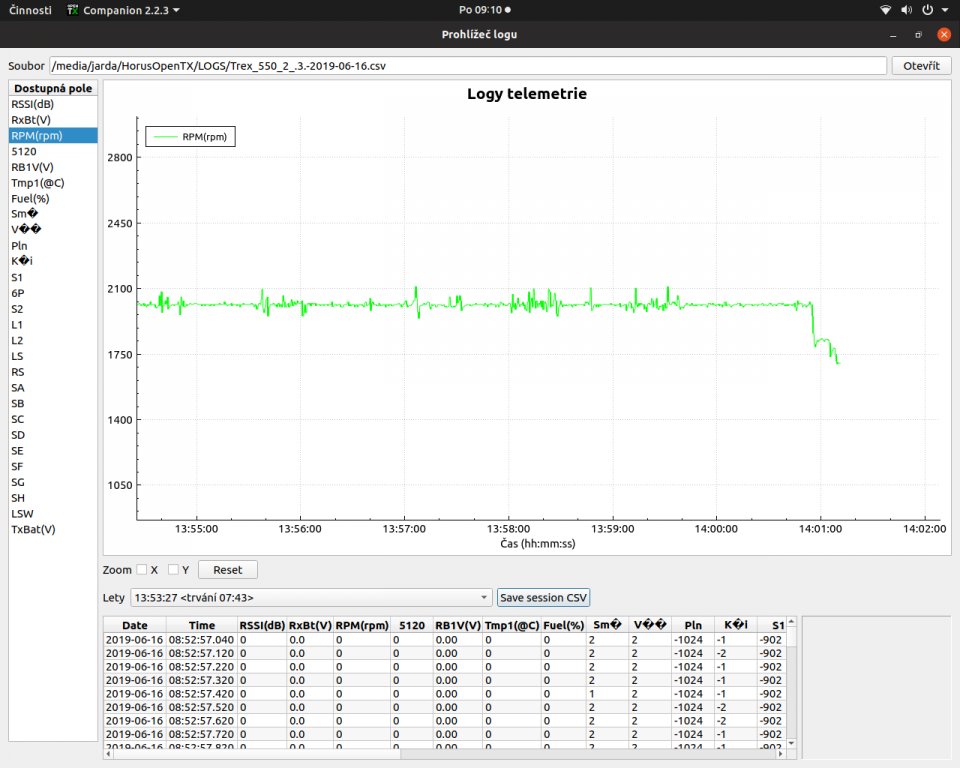
Task: Click Save session CSV button
Action: coord(544,598)
